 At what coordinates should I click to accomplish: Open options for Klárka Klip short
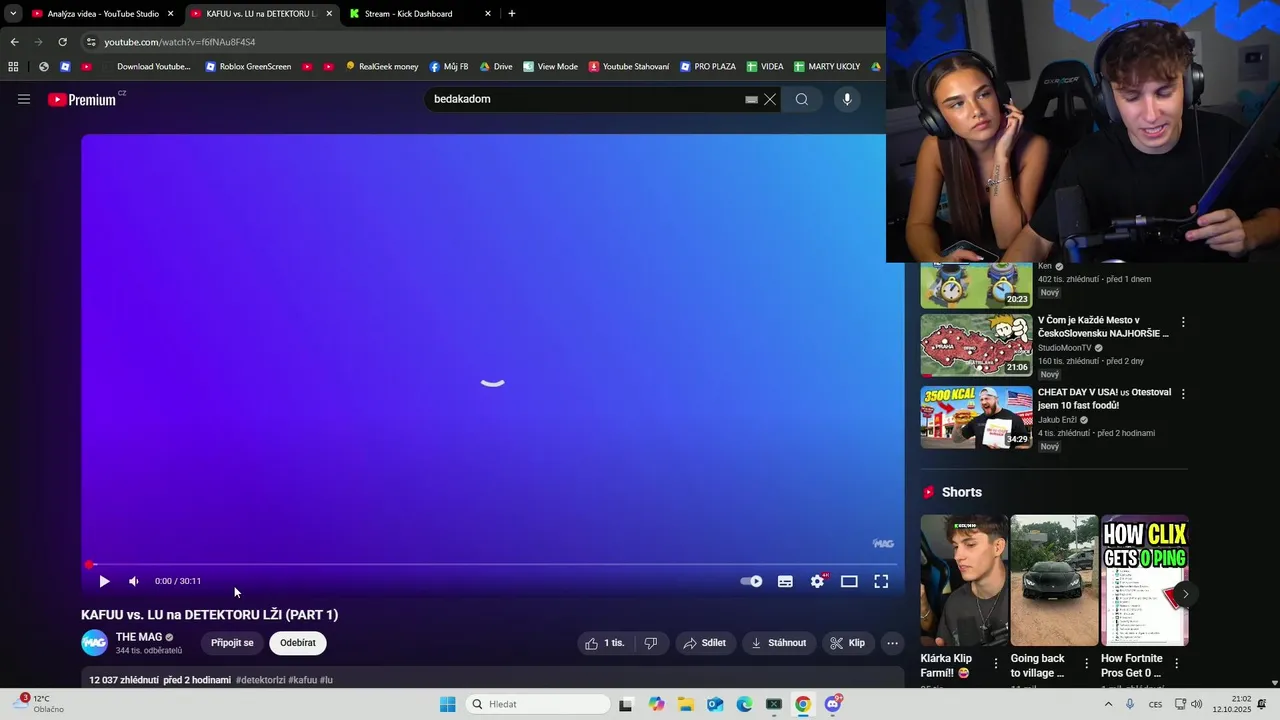point(996,663)
